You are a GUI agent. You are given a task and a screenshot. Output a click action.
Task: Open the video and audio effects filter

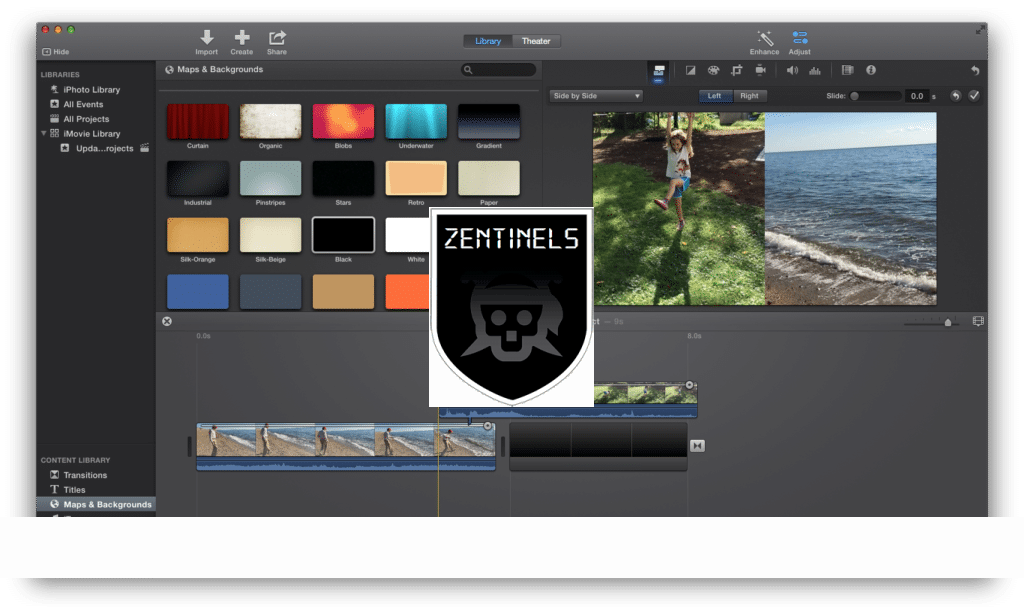[847, 71]
